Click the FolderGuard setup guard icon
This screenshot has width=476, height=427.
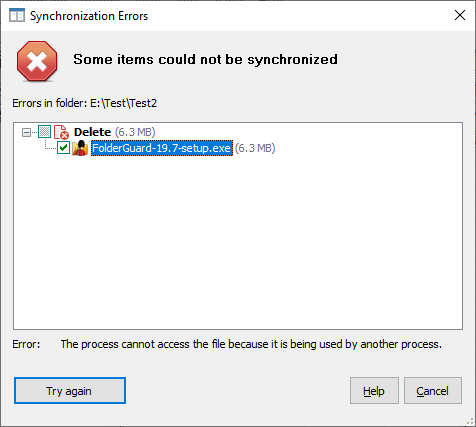80,148
